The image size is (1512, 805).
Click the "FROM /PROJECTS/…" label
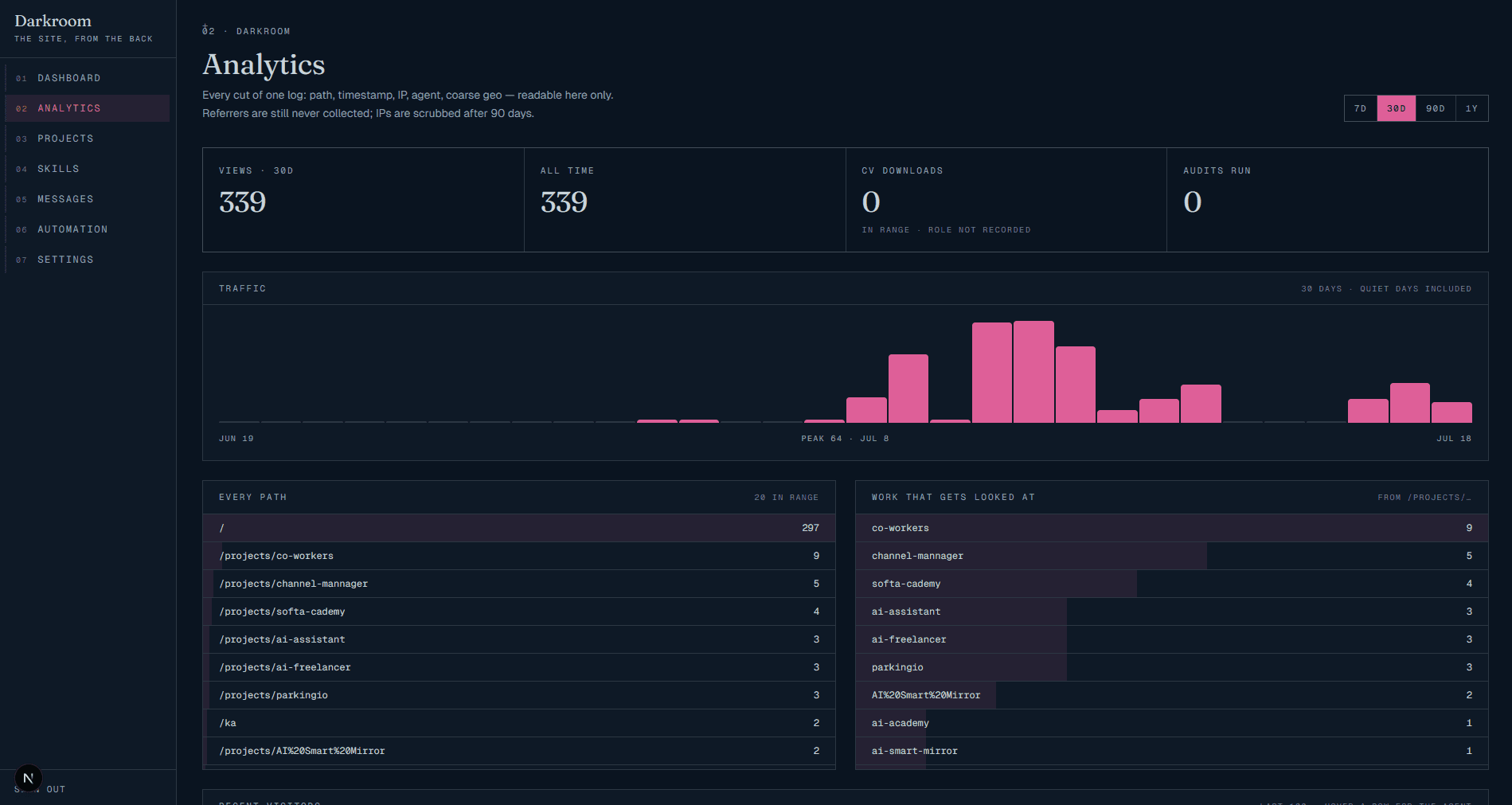tap(1425, 498)
